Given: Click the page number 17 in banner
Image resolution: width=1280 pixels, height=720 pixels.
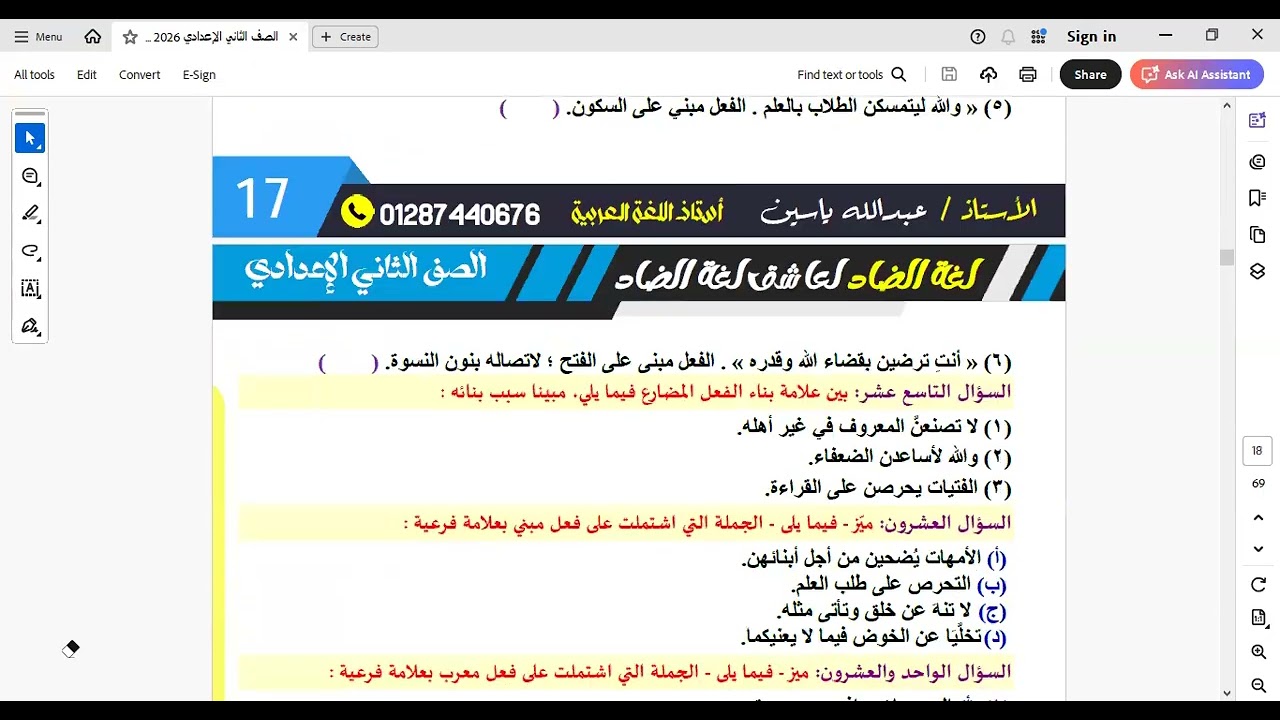Looking at the screenshot, I should tap(262, 199).
